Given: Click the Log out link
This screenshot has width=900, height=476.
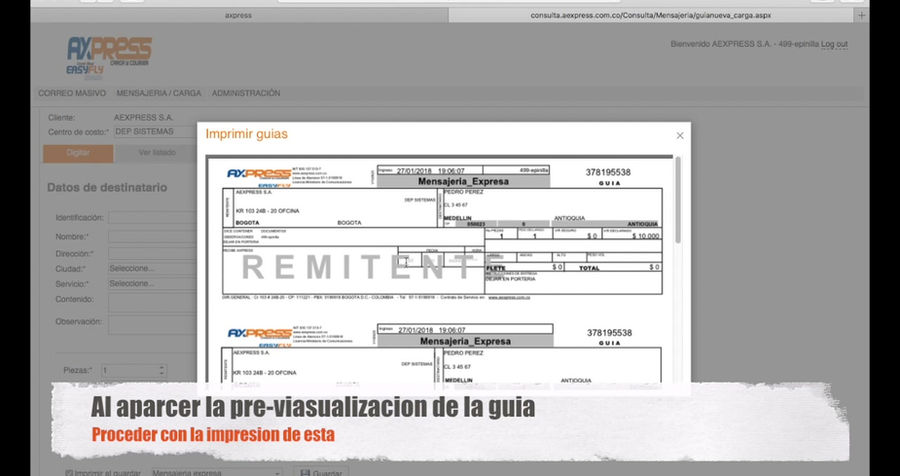Looking at the screenshot, I should coord(834,44).
